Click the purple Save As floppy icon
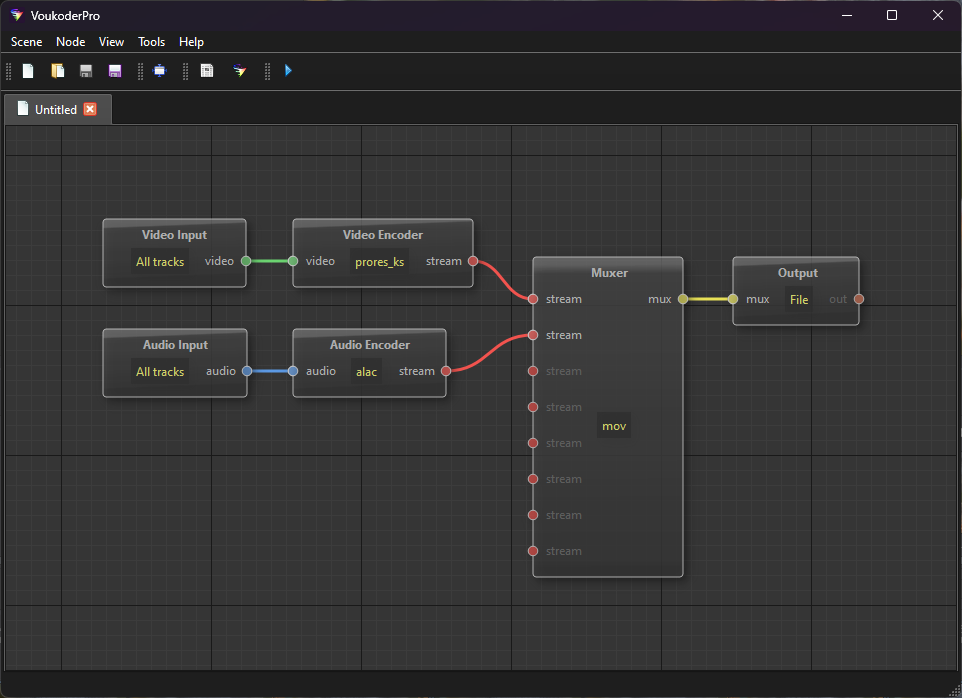Viewport: 962px width, 698px height. point(114,71)
